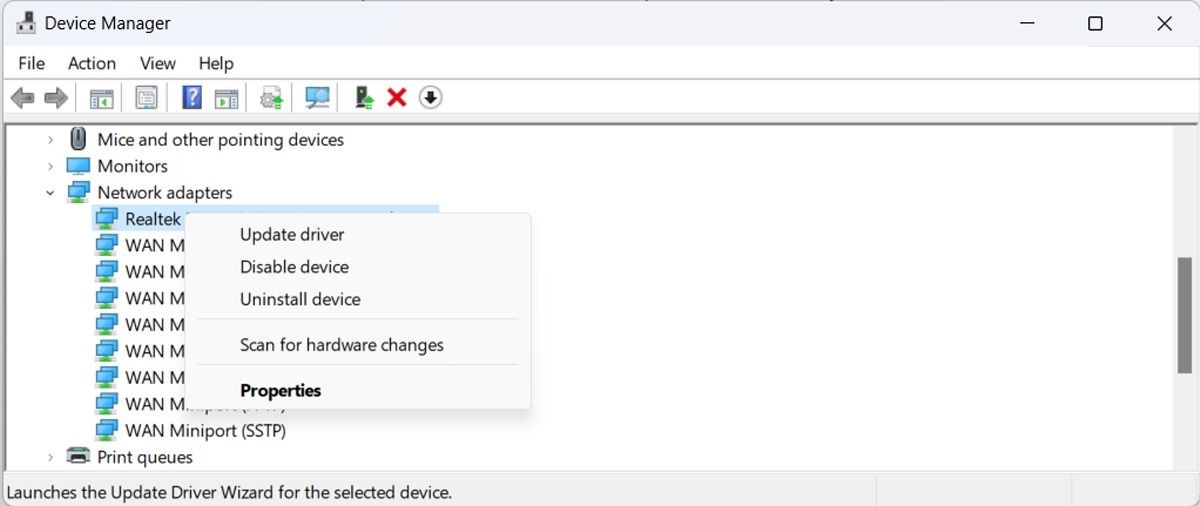Click the Device Manager title bar icon
The height and width of the screenshot is (506, 1200).
click(x=26, y=23)
